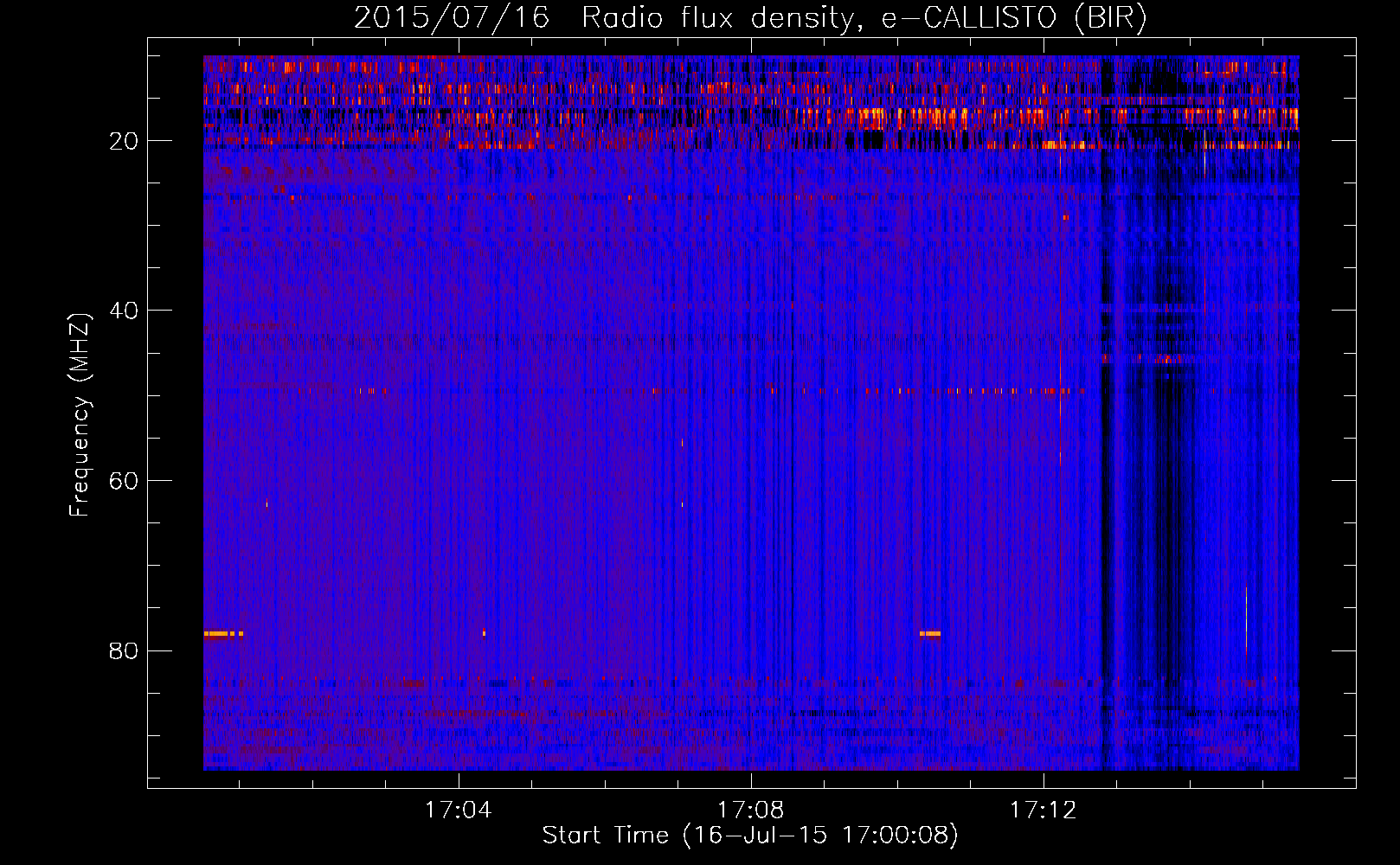This screenshot has width=1400, height=865.
Task: Click the "17:04" time tick label
Action: (458, 810)
